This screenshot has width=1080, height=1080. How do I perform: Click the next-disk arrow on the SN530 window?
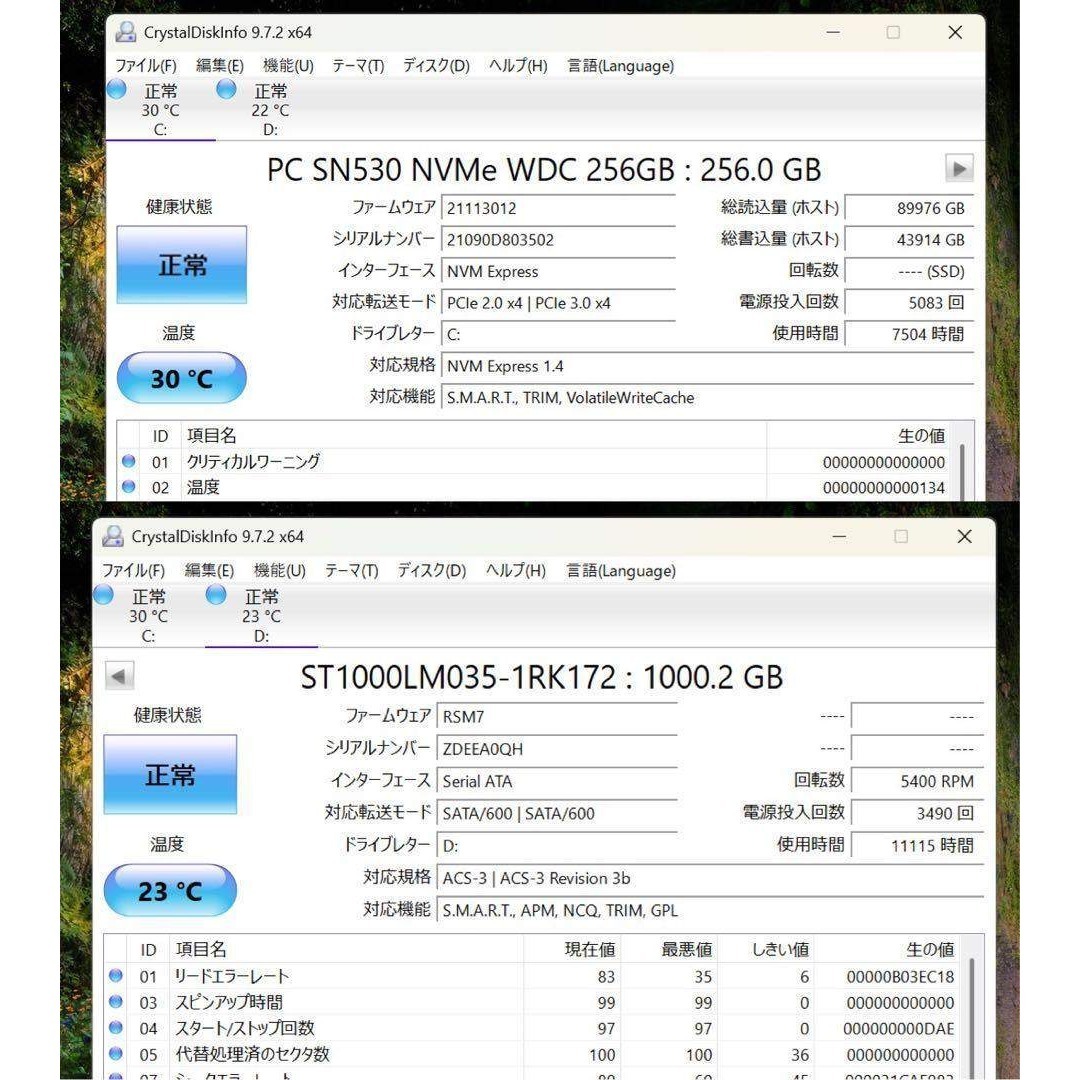pos(959,168)
